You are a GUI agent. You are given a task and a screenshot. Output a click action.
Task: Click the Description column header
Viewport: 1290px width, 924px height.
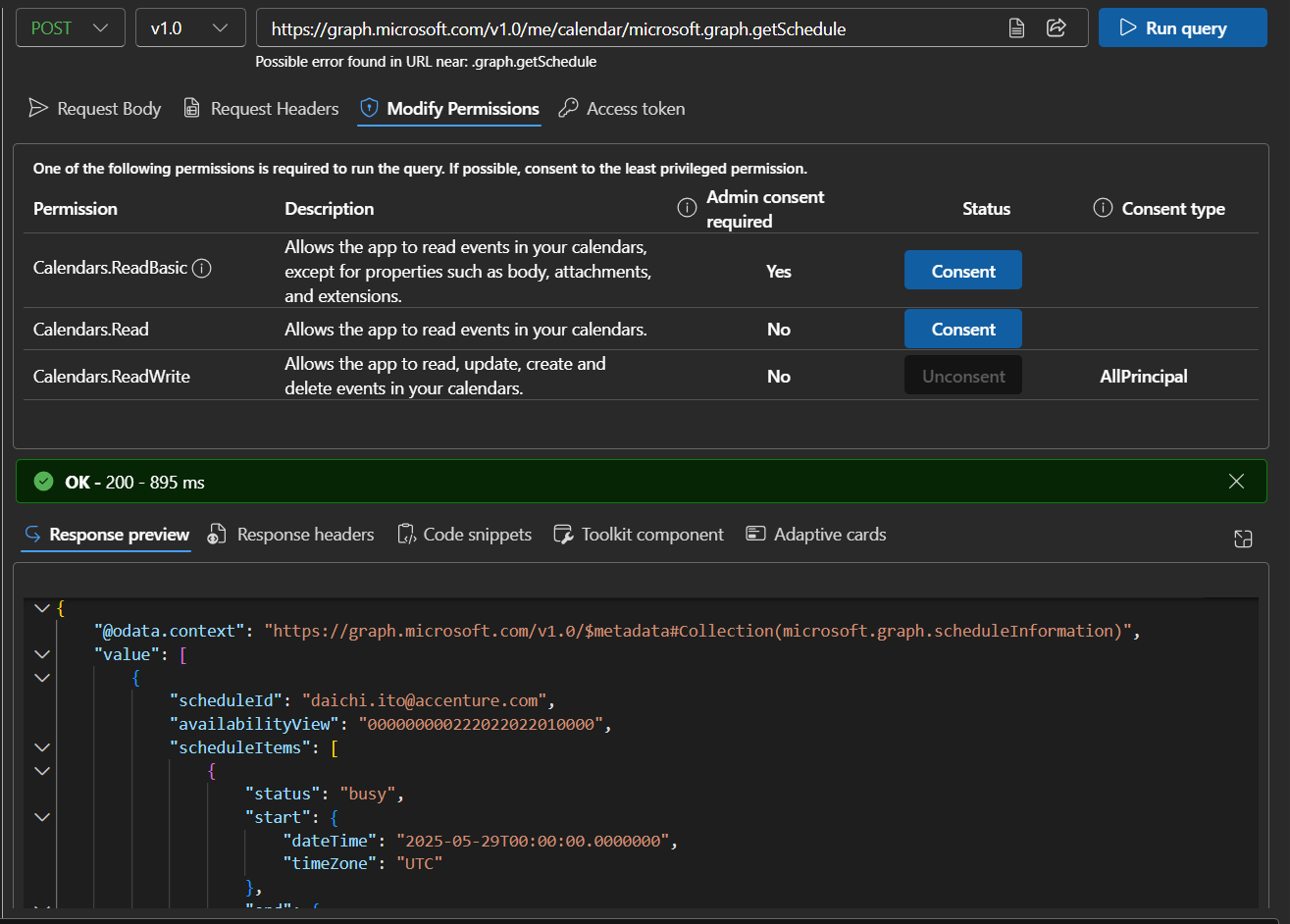pyautogui.click(x=330, y=209)
